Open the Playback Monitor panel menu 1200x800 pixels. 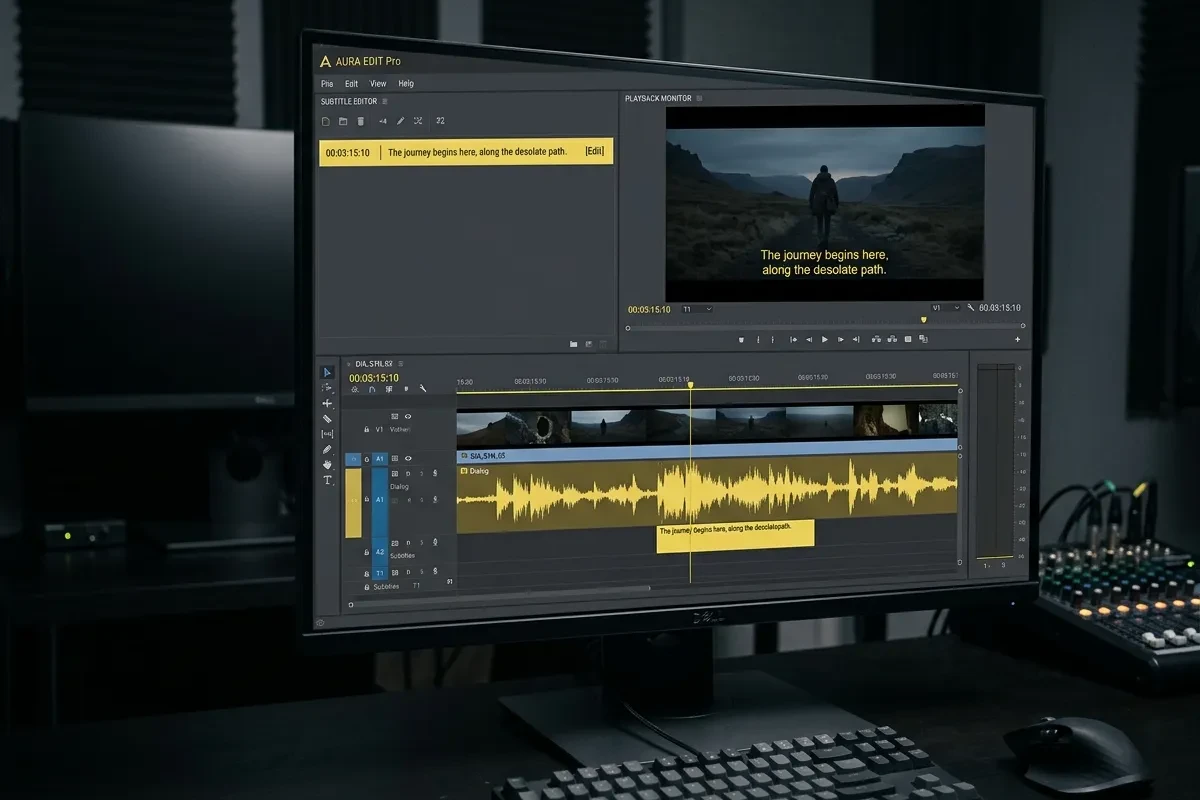pyautogui.click(x=699, y=98)
